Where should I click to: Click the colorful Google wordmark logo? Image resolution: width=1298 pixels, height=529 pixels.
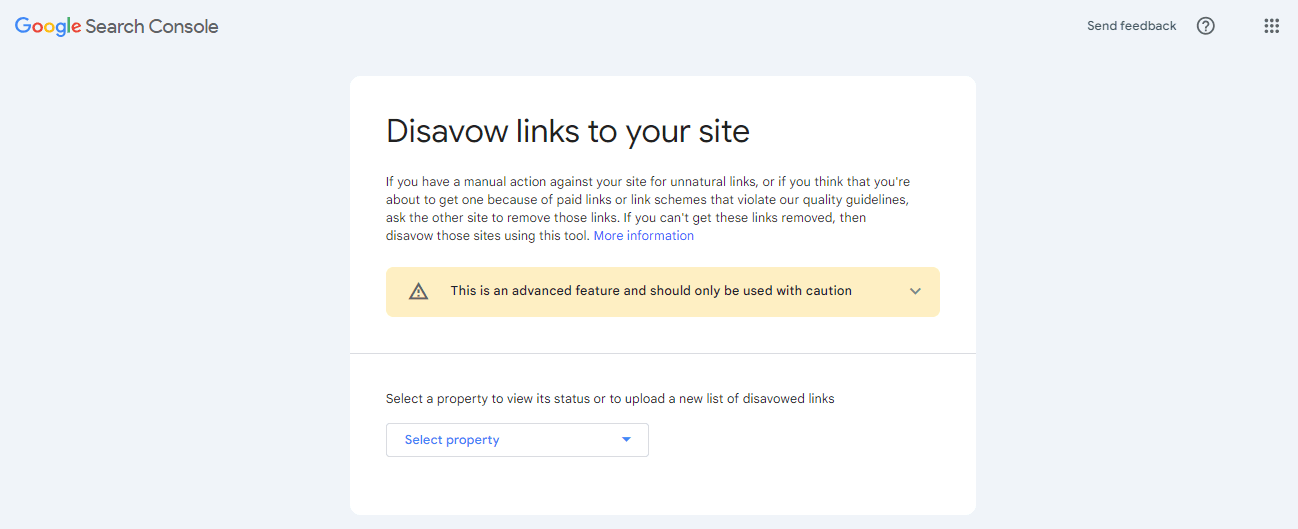pyautogui.click(x=48, y=27)
